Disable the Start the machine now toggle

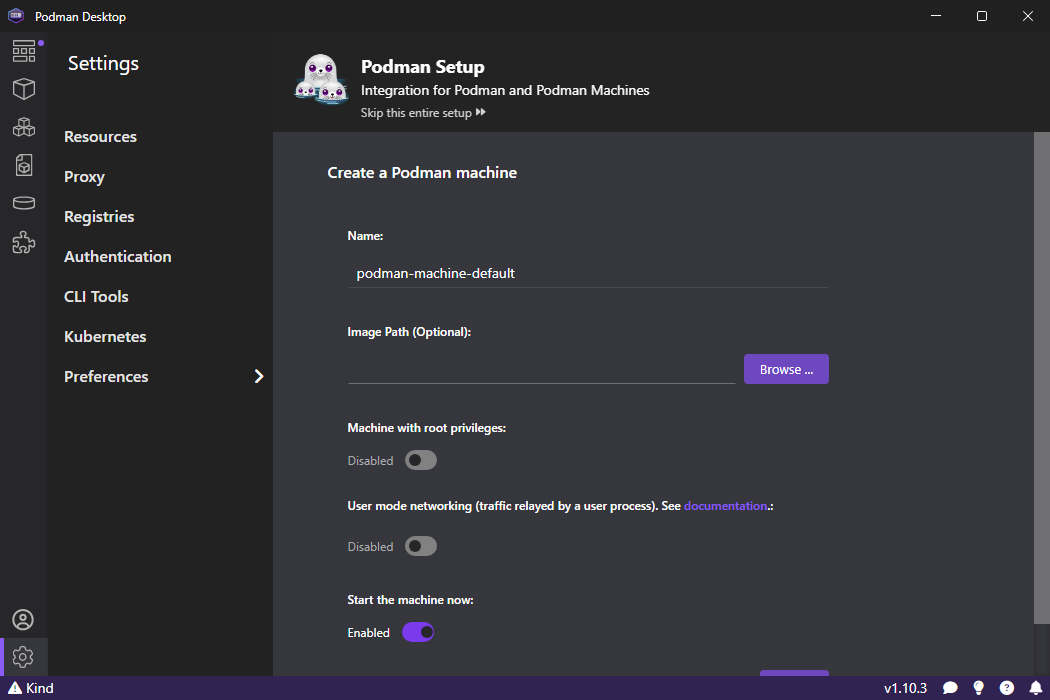coord(418,633)
